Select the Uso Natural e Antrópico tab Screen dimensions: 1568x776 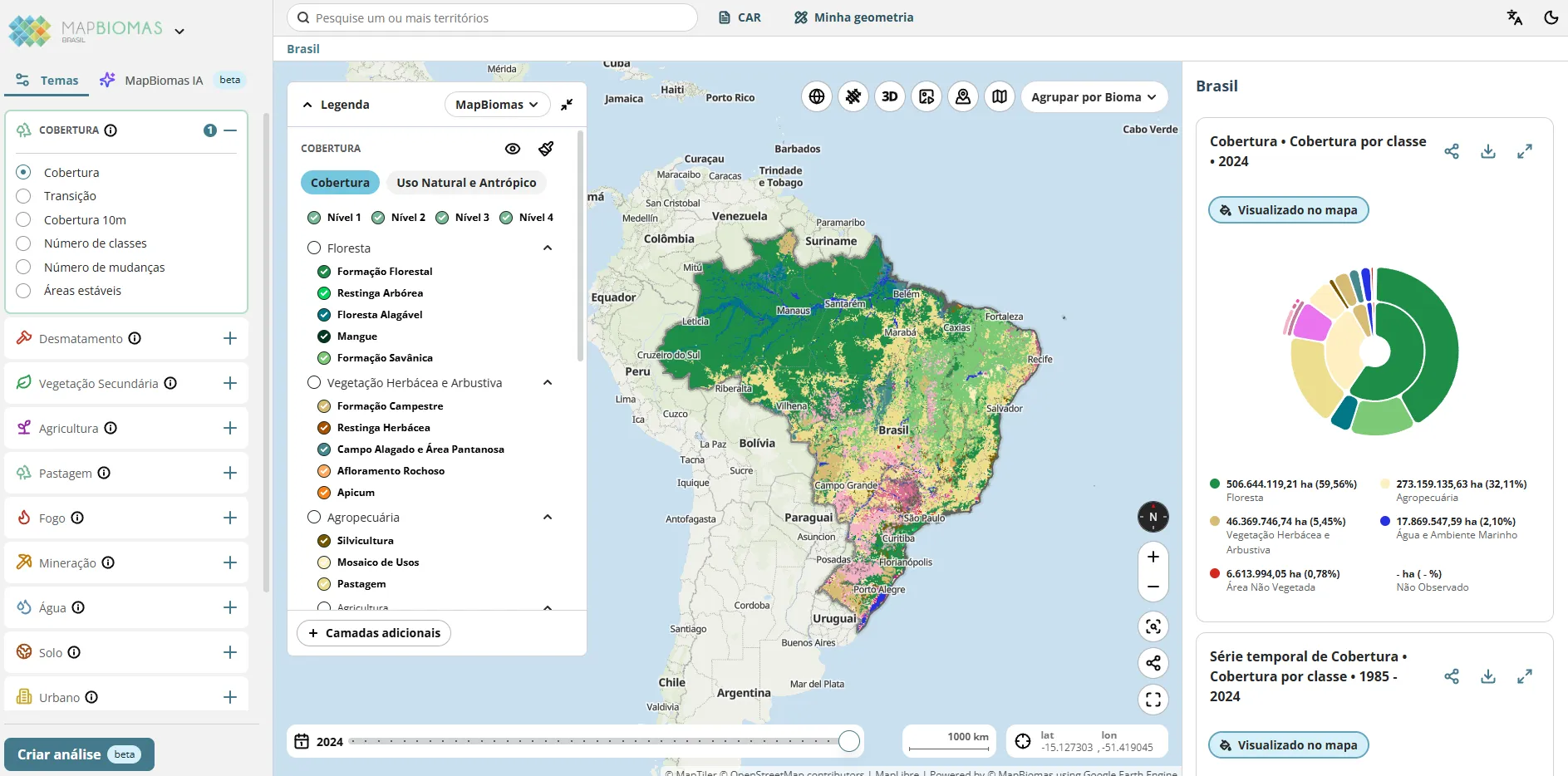click(466, 182)
